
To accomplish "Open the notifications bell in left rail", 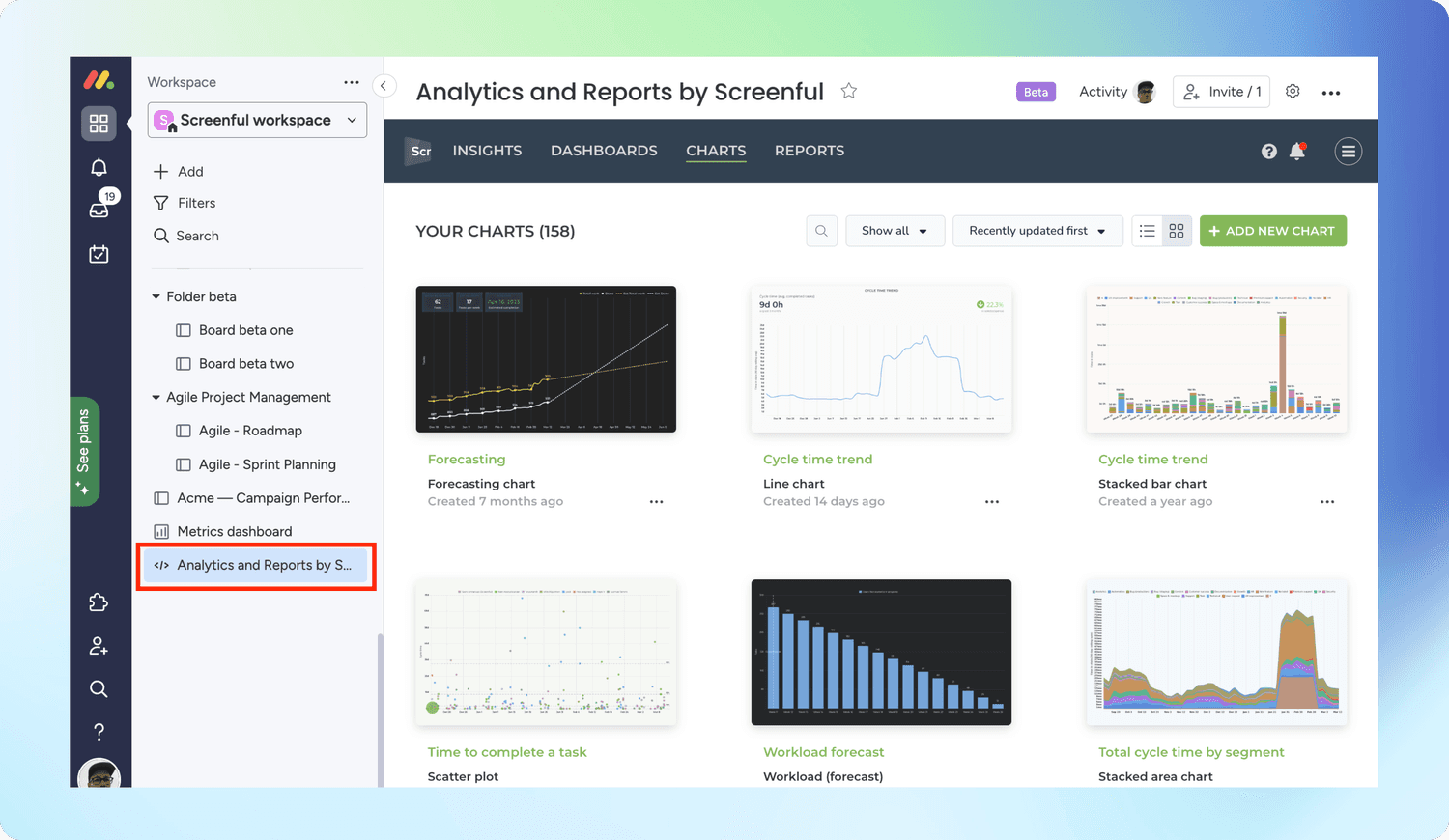I will coord(99,167).
